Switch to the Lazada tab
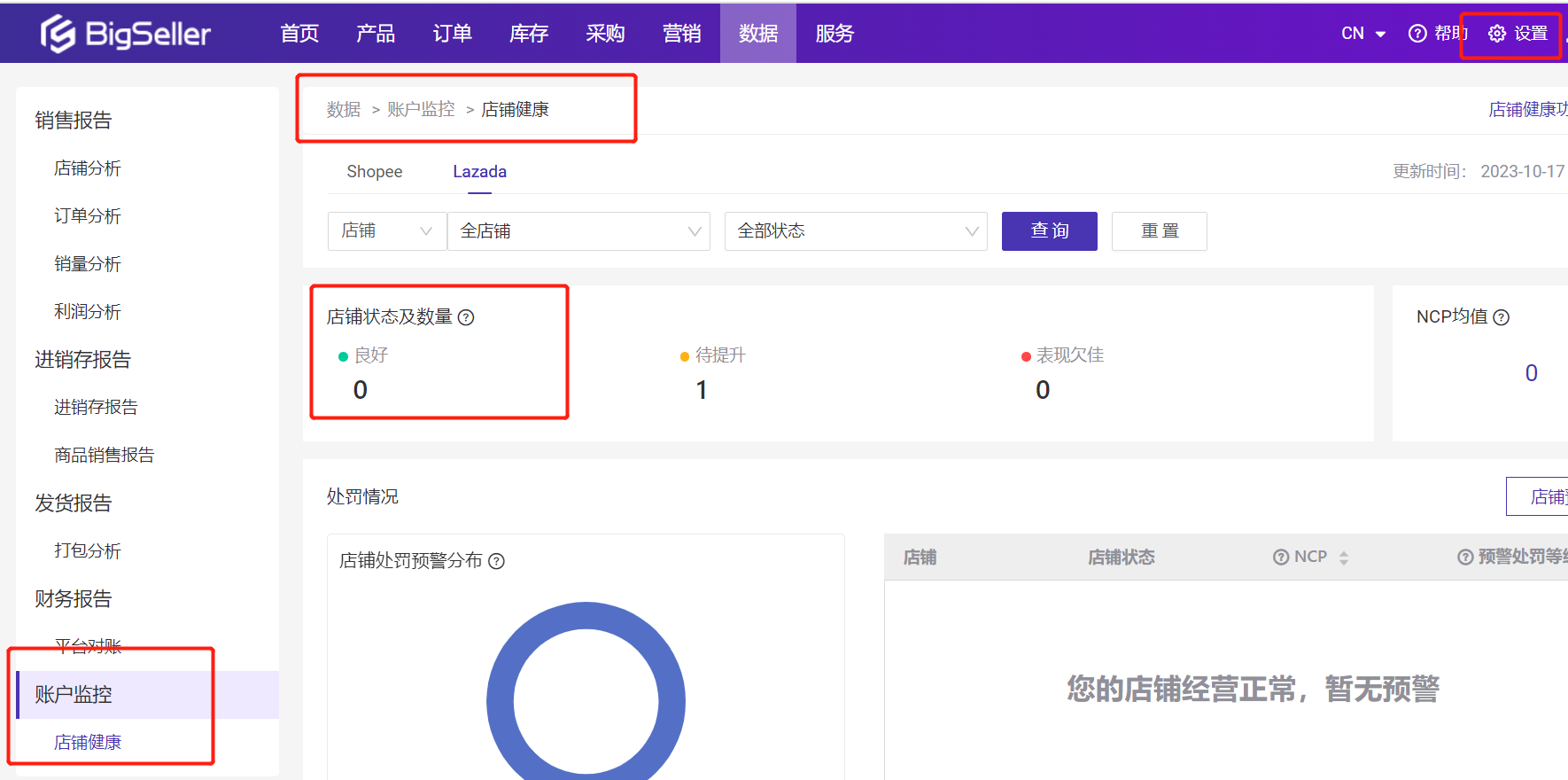1568x780 pixels. pyautogui.click(x=480, y=172)
